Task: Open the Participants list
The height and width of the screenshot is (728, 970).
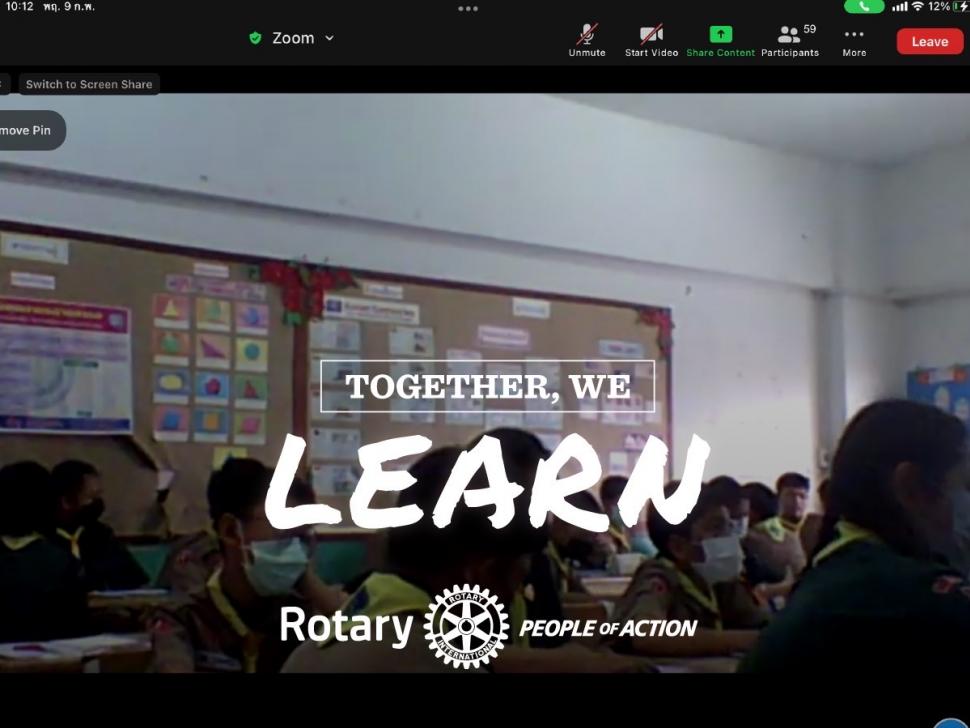Action: [x=789, y=41]
